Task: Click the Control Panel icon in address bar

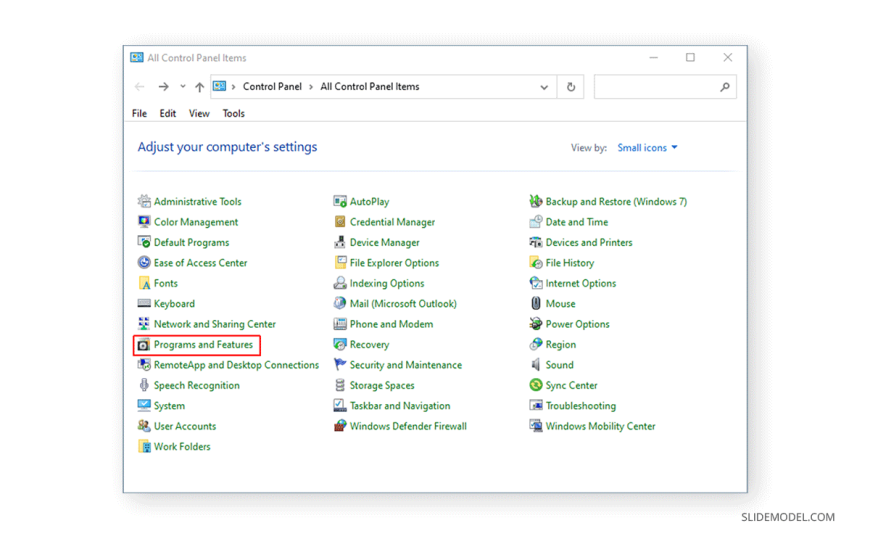Action: [x=220, y=86]
